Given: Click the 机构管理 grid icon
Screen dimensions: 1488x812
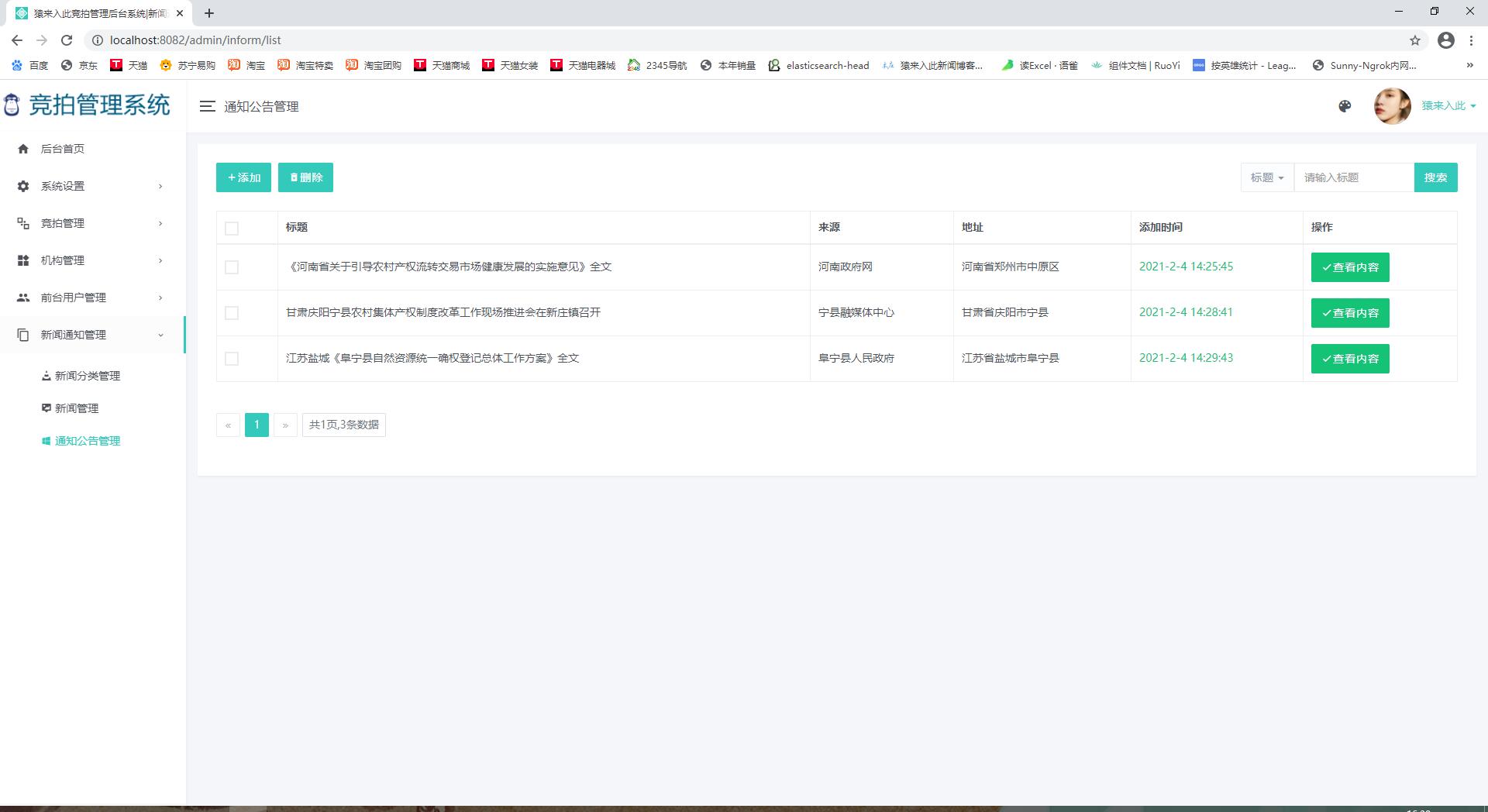Looking at the screenshot, I should [22, 260].
